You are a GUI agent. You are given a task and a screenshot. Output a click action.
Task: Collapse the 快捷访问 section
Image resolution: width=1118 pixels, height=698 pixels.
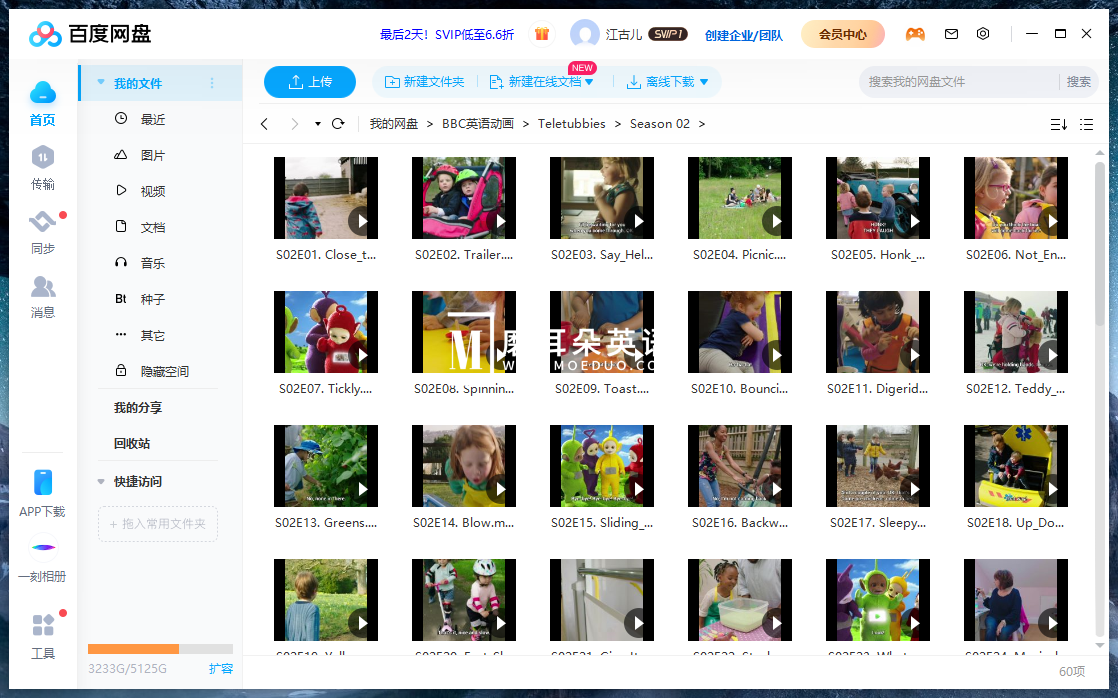pos(100,479)
